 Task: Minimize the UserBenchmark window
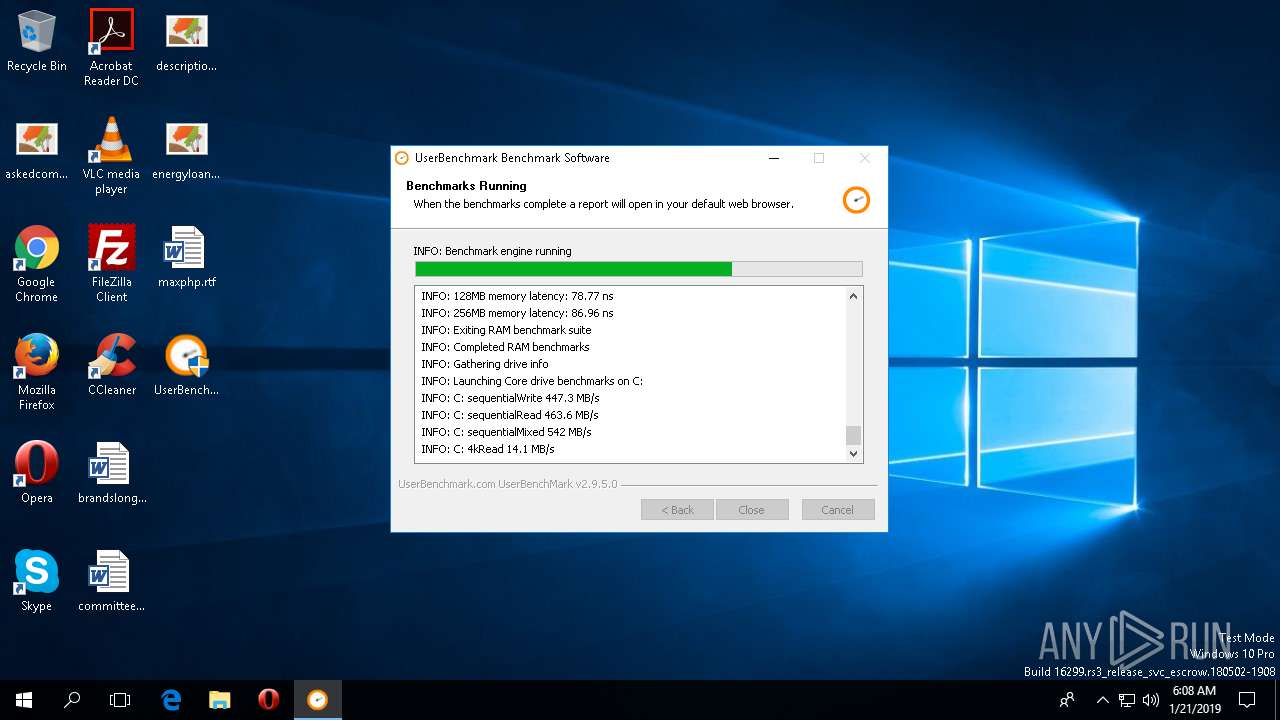point(773,158)
